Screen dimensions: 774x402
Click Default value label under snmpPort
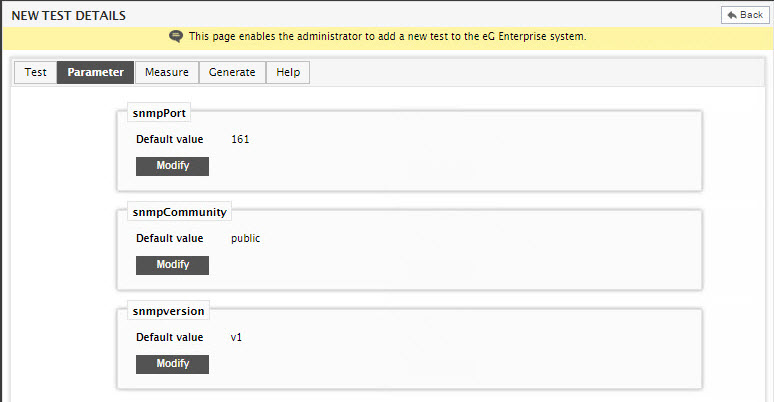tap(170, 139)
